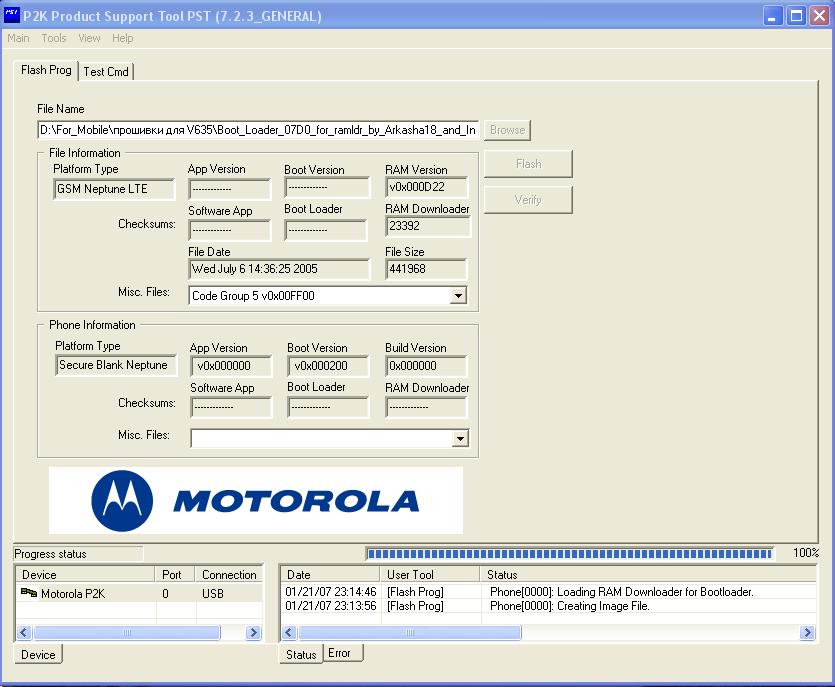The width and height of the screenshot is (835, 687).
Task: Click the USB connection cell
Action: tap(212, 593)
